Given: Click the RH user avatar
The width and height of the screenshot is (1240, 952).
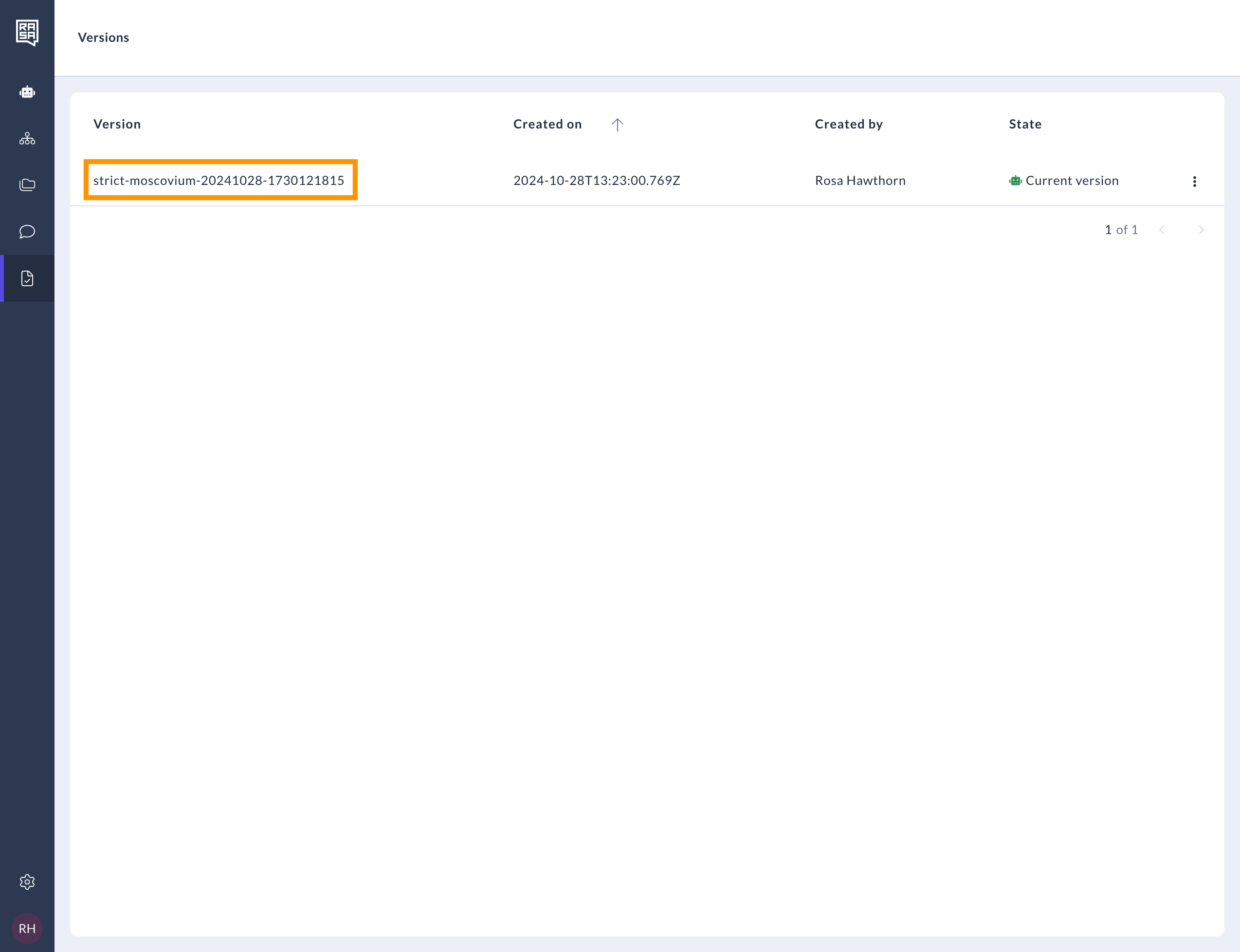Looking at the screenshot, I should (x=27, y=928).
